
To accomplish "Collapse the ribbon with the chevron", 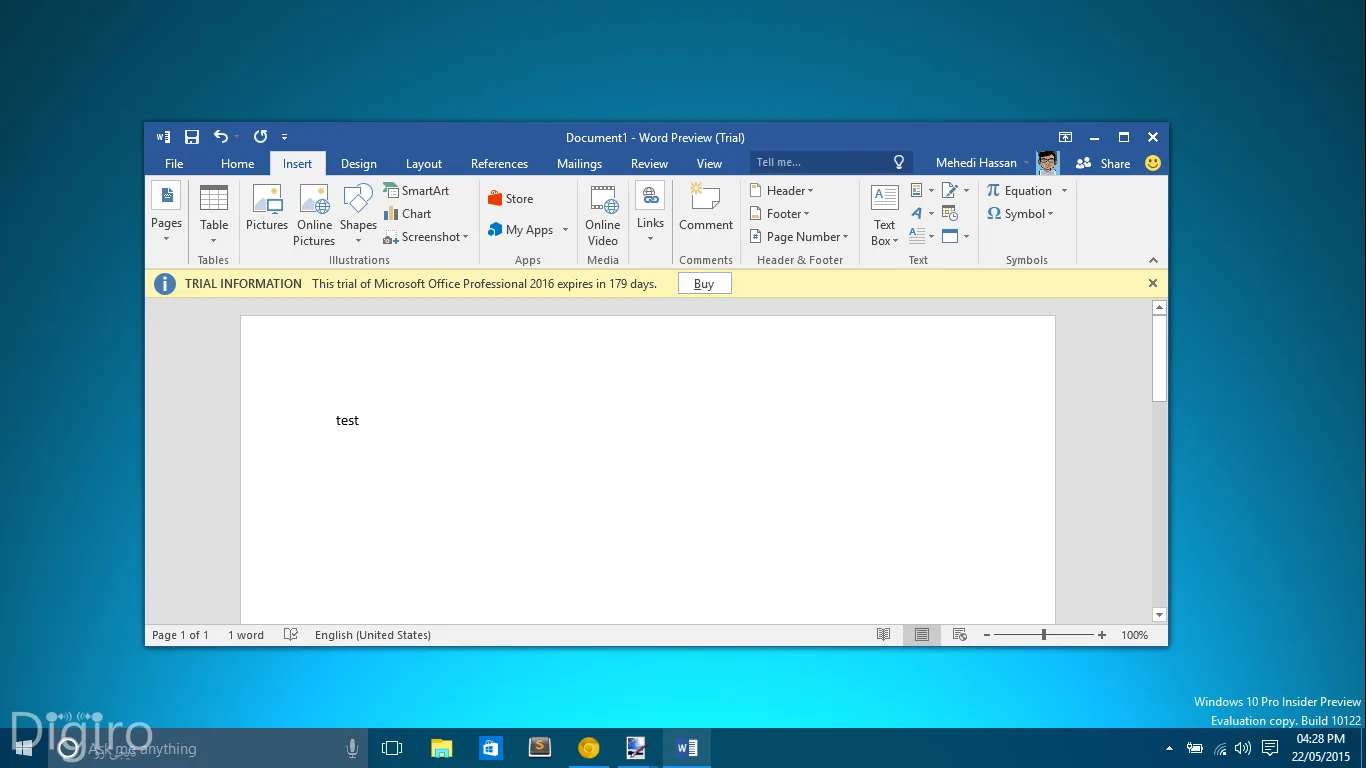I will pos(1153,260).
